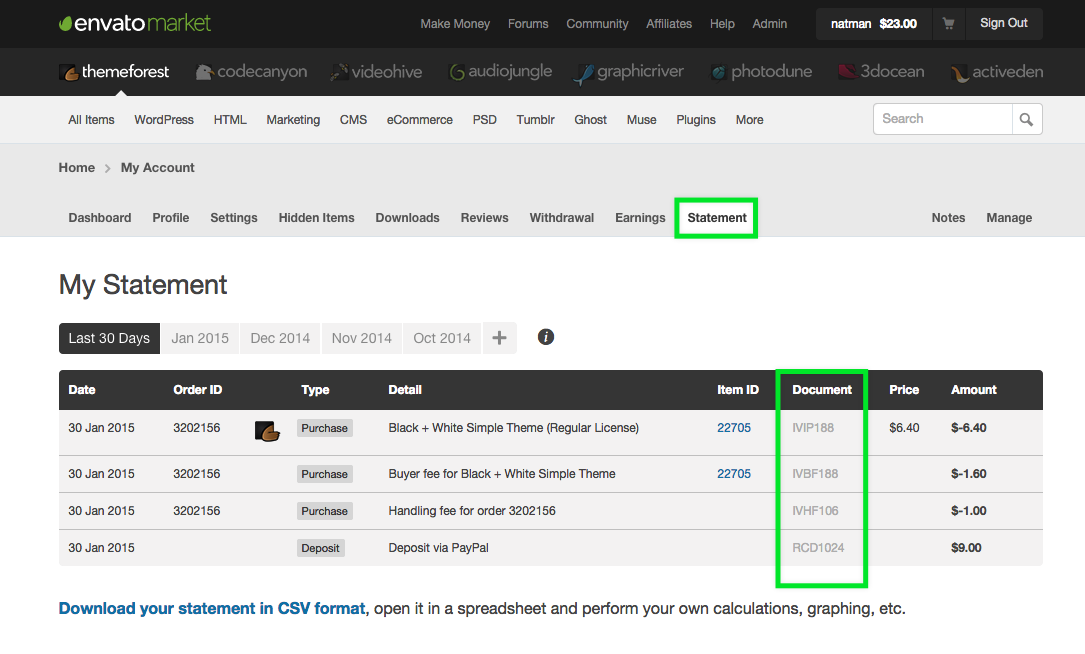Open the Withdrawal tab
Viewport: 1085px width, 654px height.
(x=561, y=218)
